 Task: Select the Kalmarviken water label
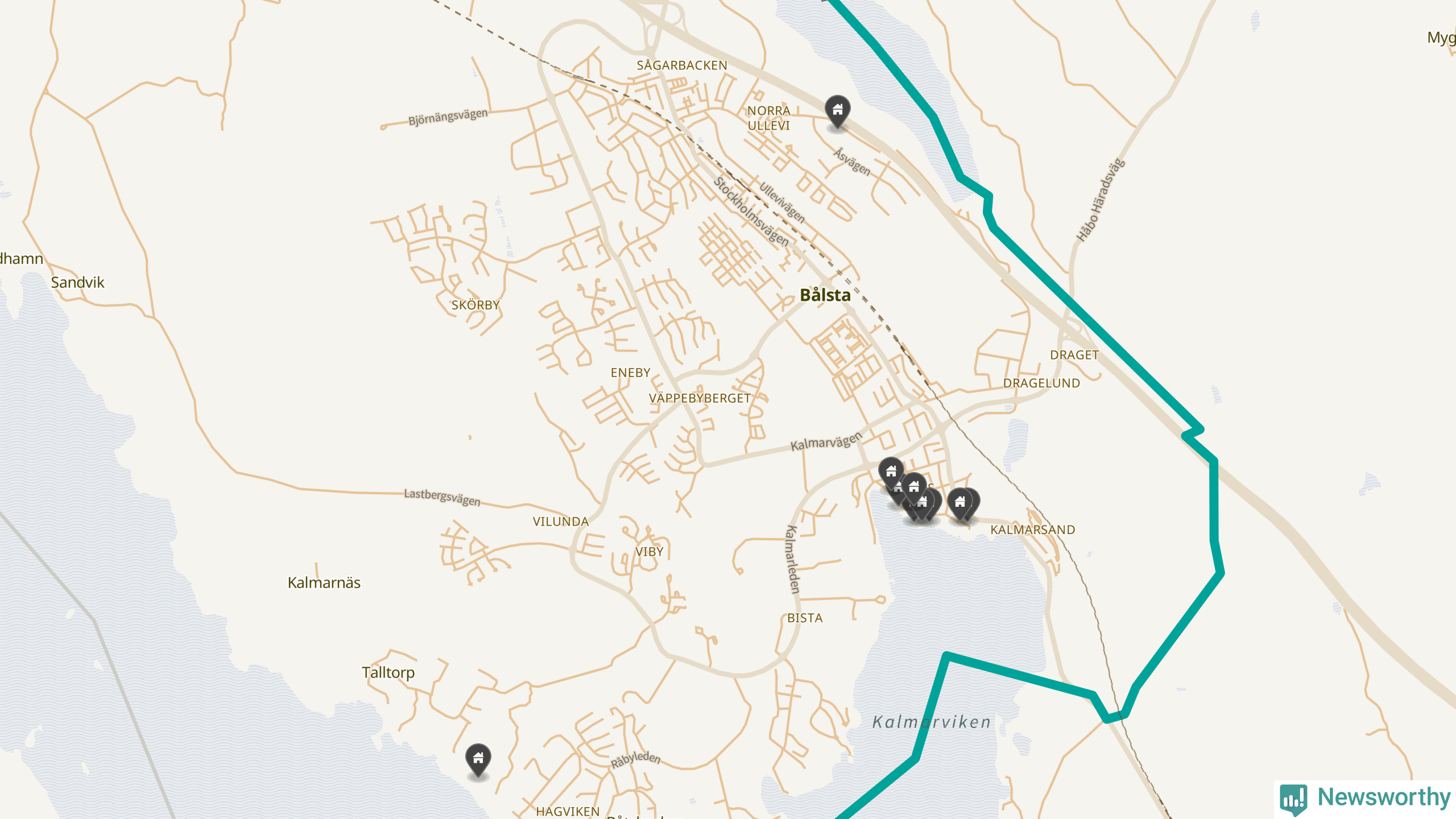(932, 722)
